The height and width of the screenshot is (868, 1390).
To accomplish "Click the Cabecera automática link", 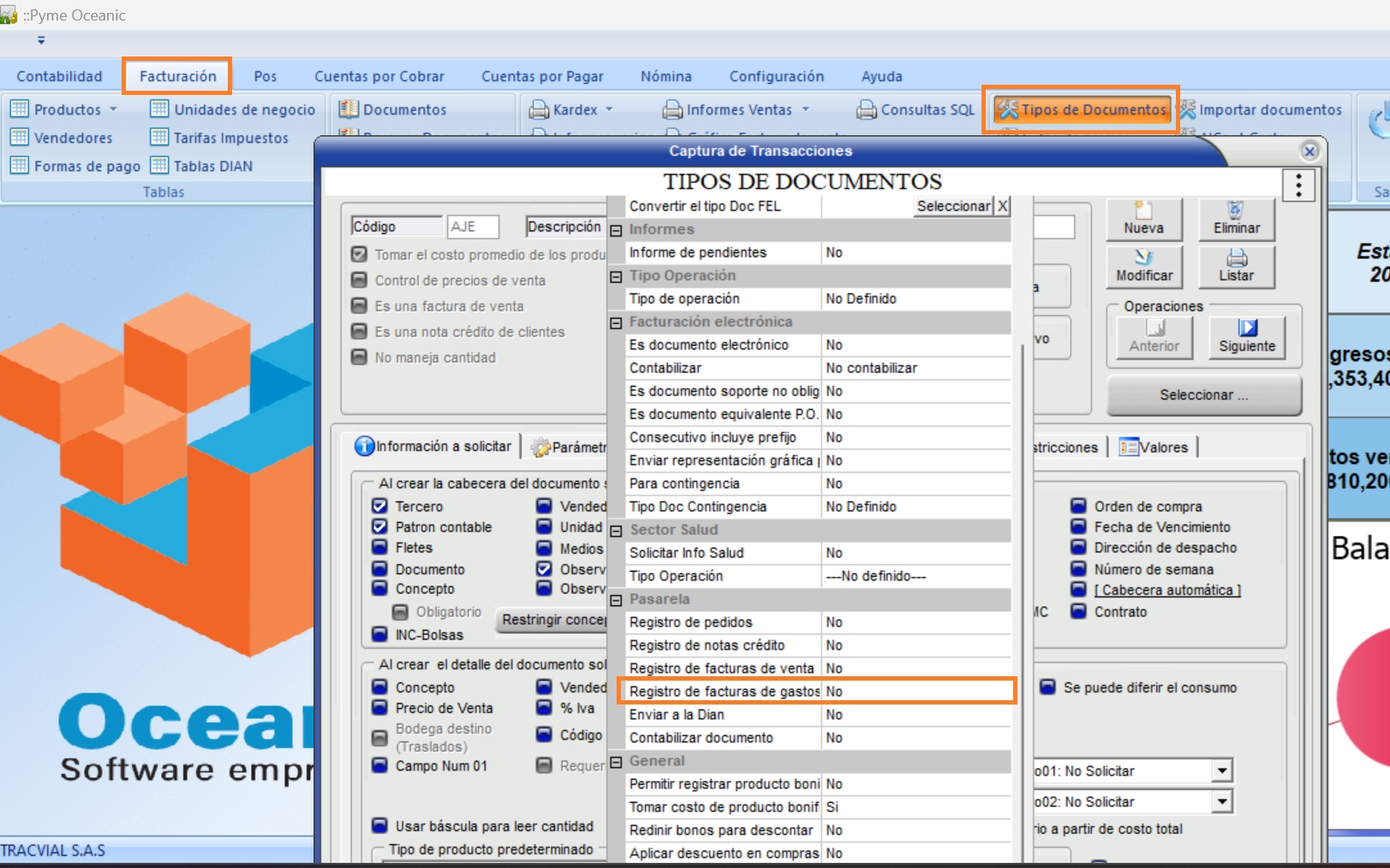I will pos(1166,590).
